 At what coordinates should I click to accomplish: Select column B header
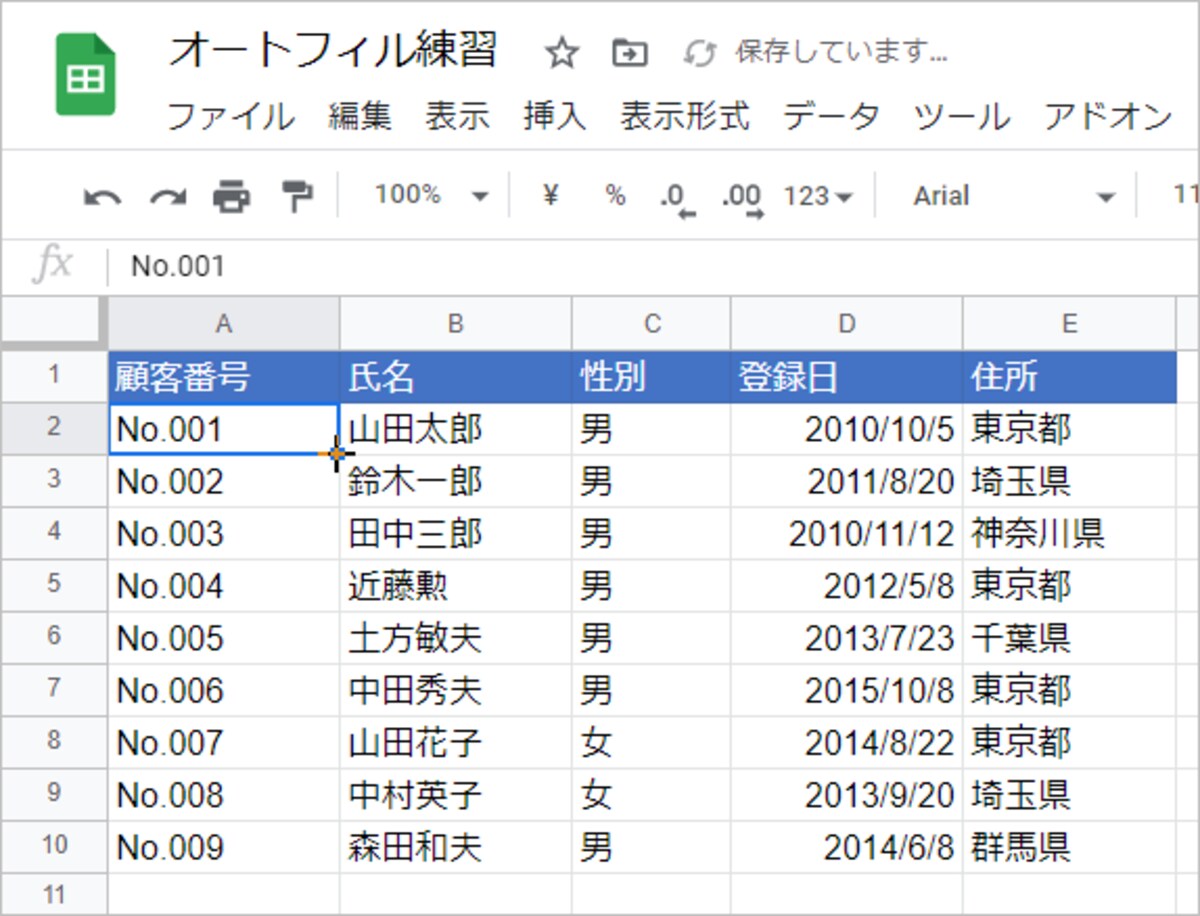455,323
